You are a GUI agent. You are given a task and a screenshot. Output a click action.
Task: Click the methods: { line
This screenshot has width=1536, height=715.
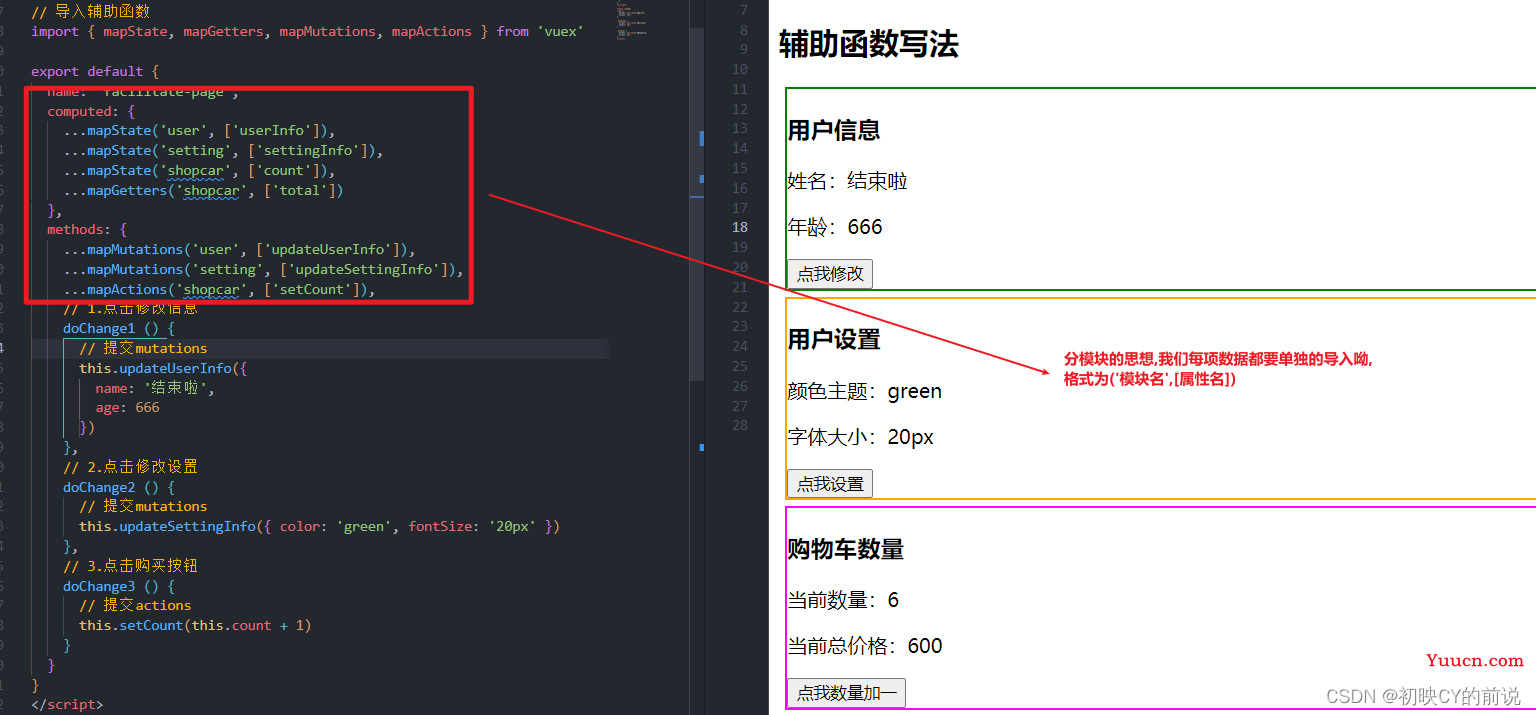(87, 230)
